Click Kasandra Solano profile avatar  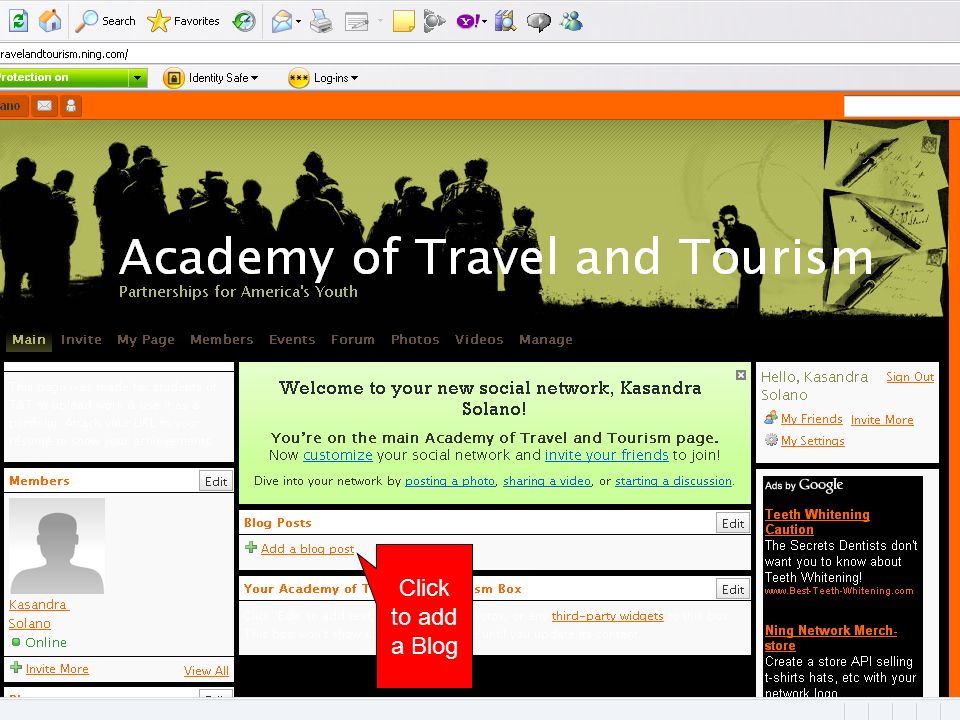click(57, 546)
